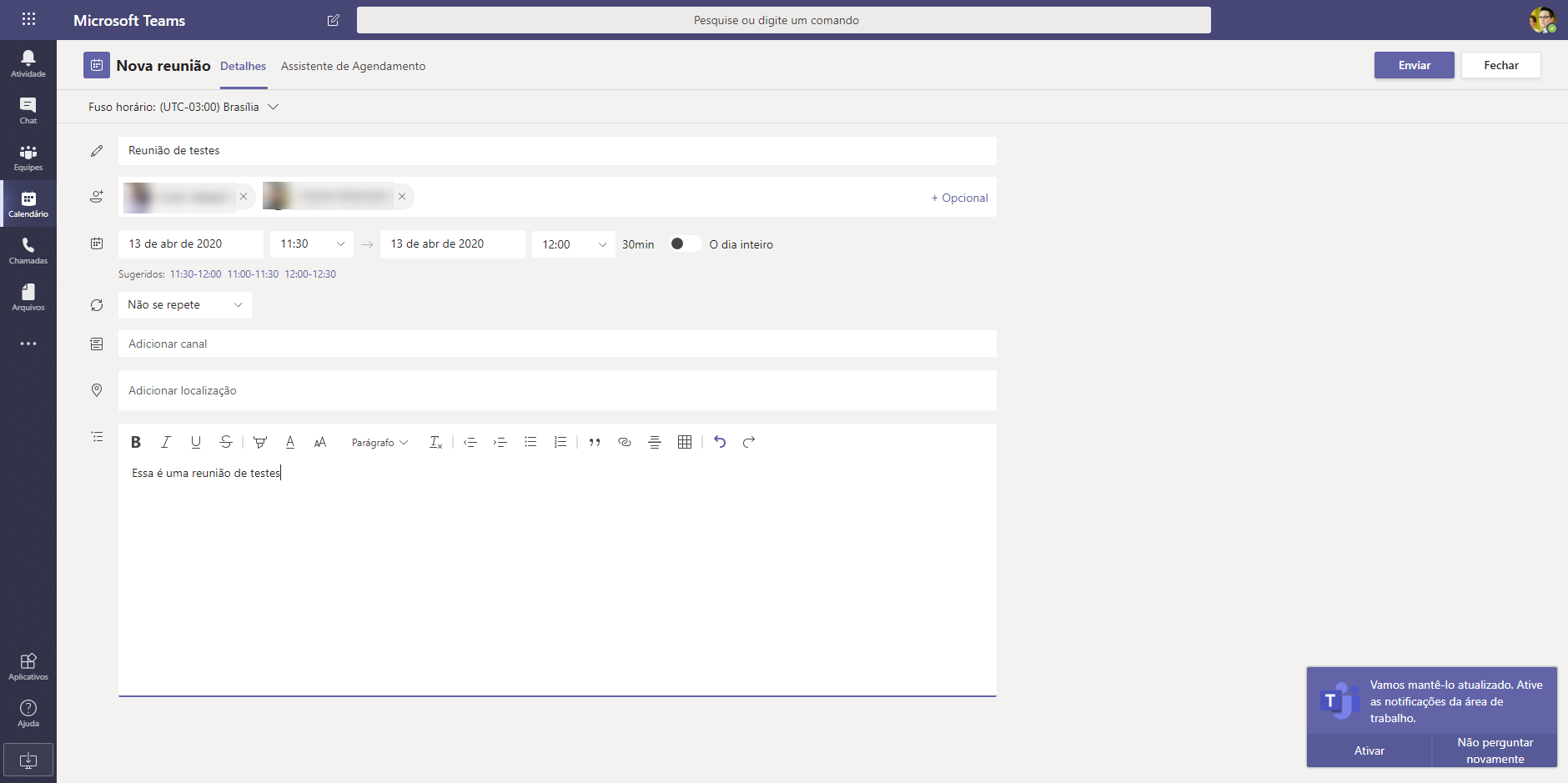Toggle strikethrough formatting
Image resolution: width=1568 pixels, height=783 pixels.
(226, 442)
